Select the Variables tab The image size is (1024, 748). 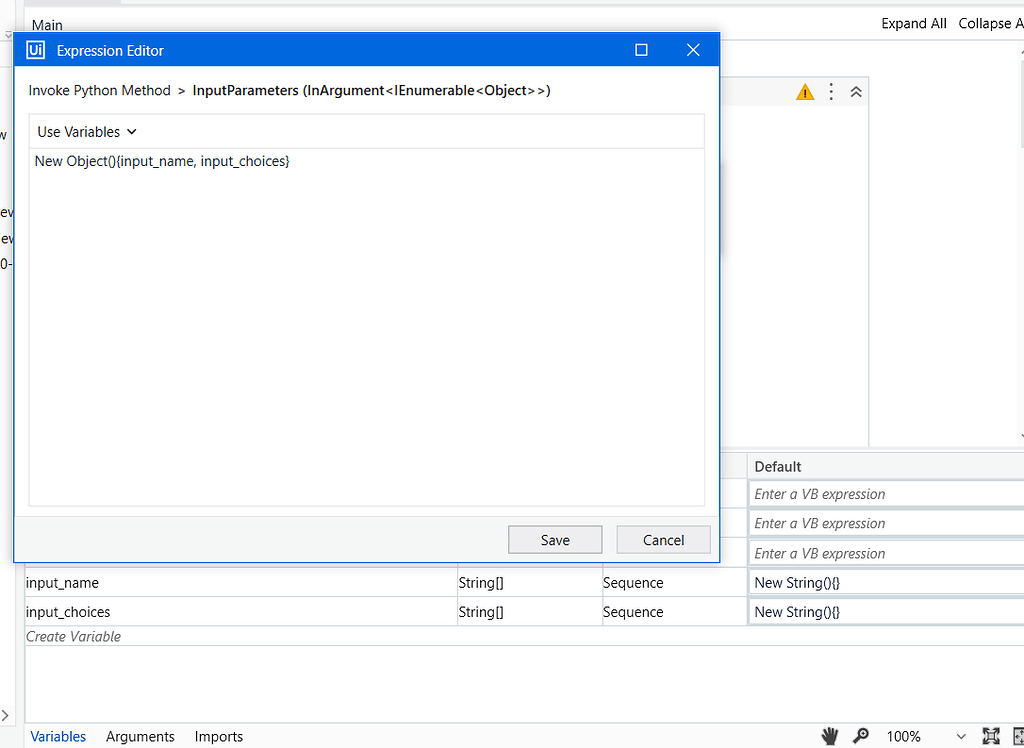pos(58,736)
